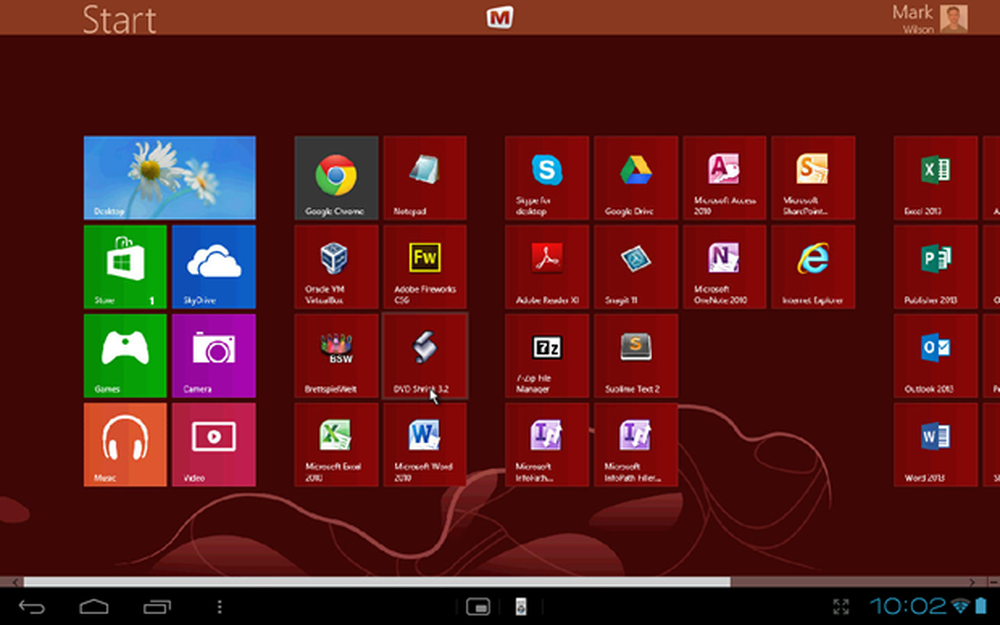The height and width of the screenshot is (625, 1000).
Task: Open the Publisher 2013 tile
Action: (x=936, y=267)
